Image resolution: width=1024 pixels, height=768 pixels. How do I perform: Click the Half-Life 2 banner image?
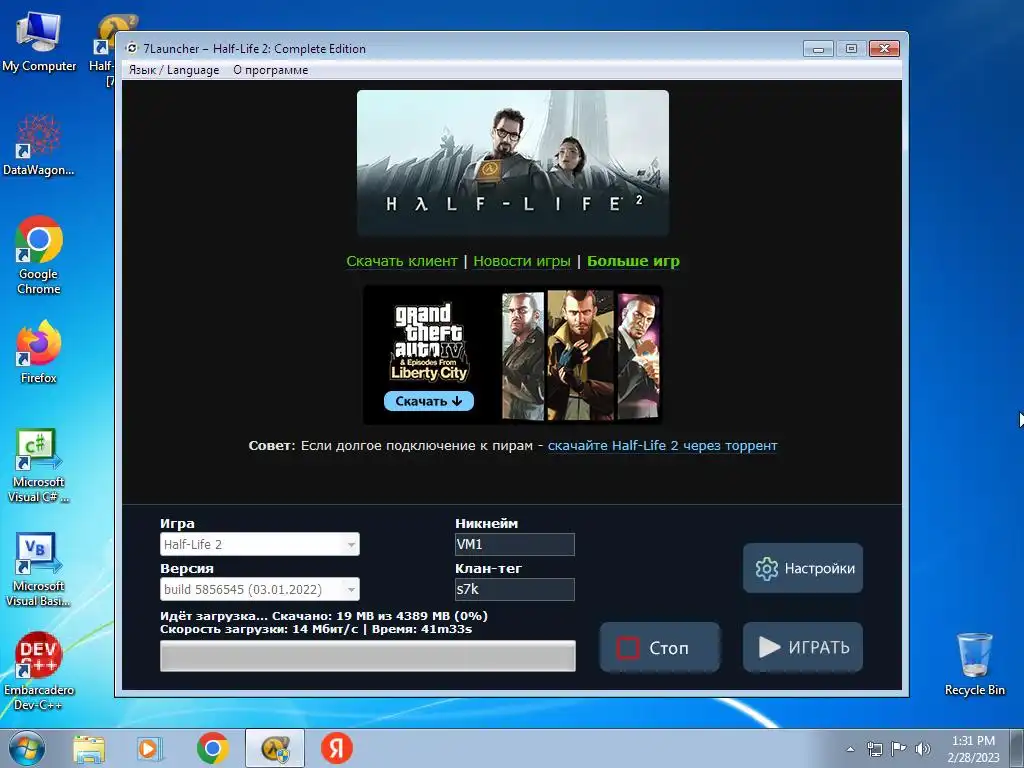point(513,163)
